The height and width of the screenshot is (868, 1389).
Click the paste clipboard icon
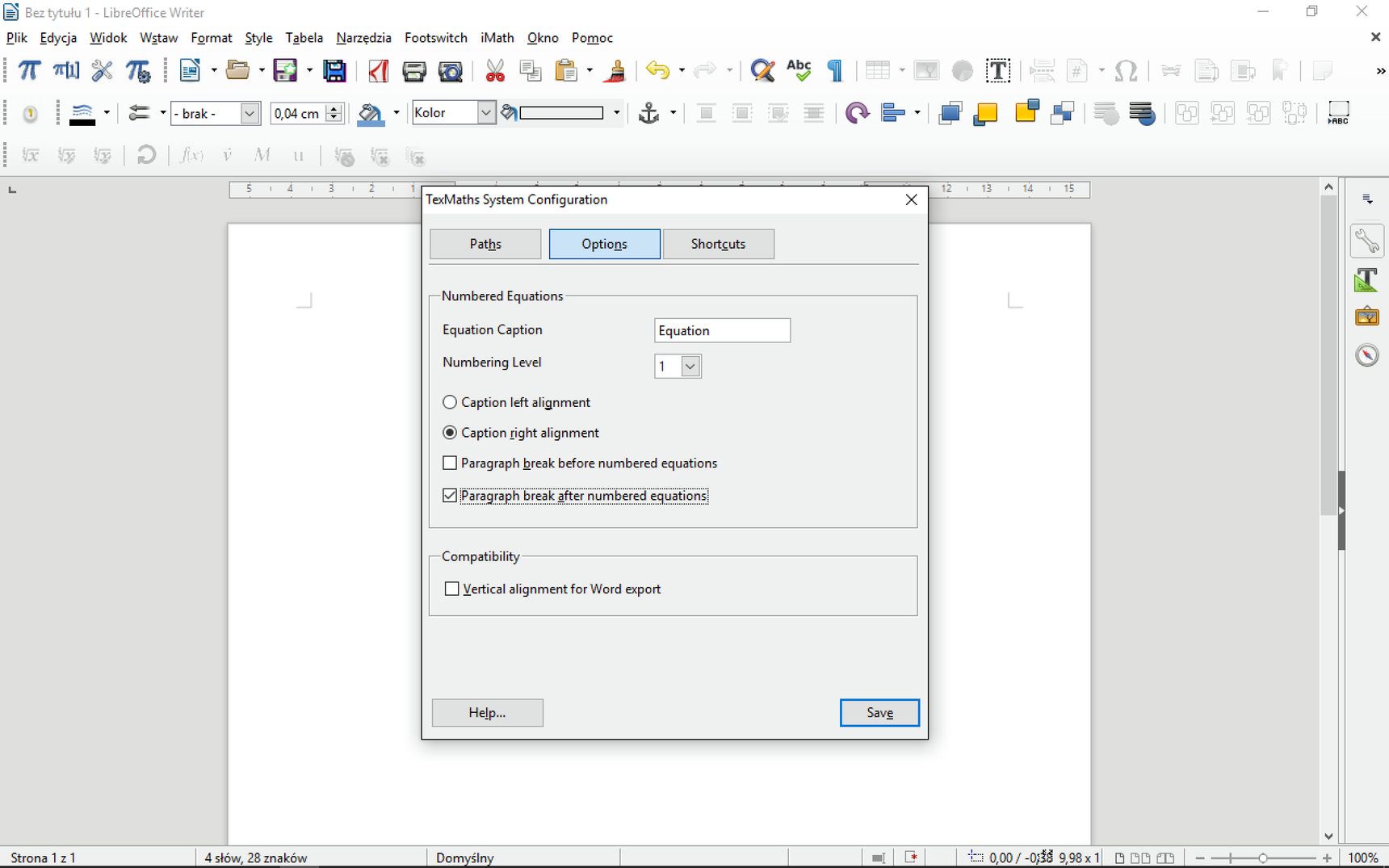(x=567, y=71)
